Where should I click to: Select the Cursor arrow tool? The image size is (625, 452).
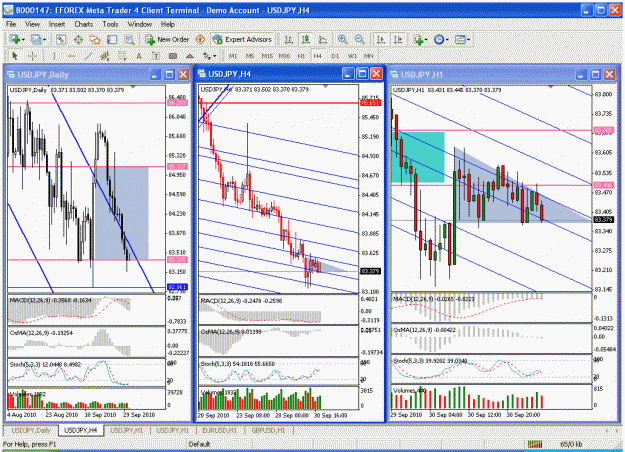(15, 56)
